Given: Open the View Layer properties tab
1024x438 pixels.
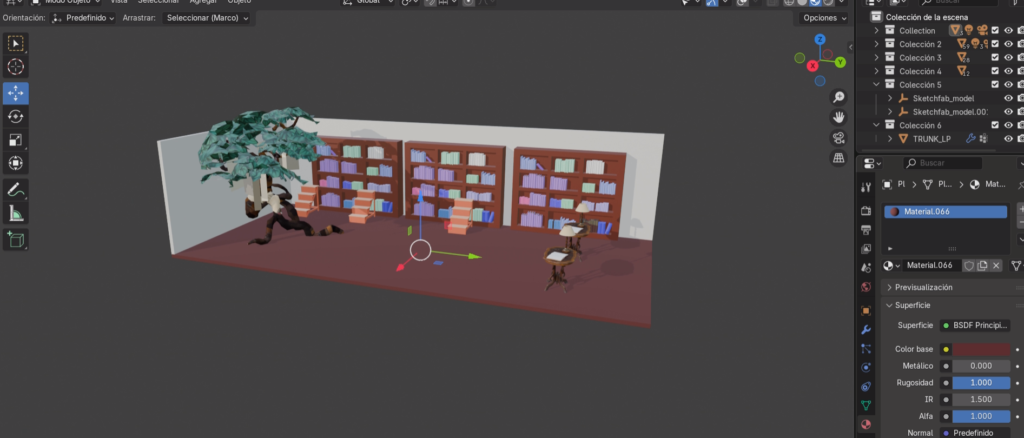Looking at the screenshot, I should [866, 249].
